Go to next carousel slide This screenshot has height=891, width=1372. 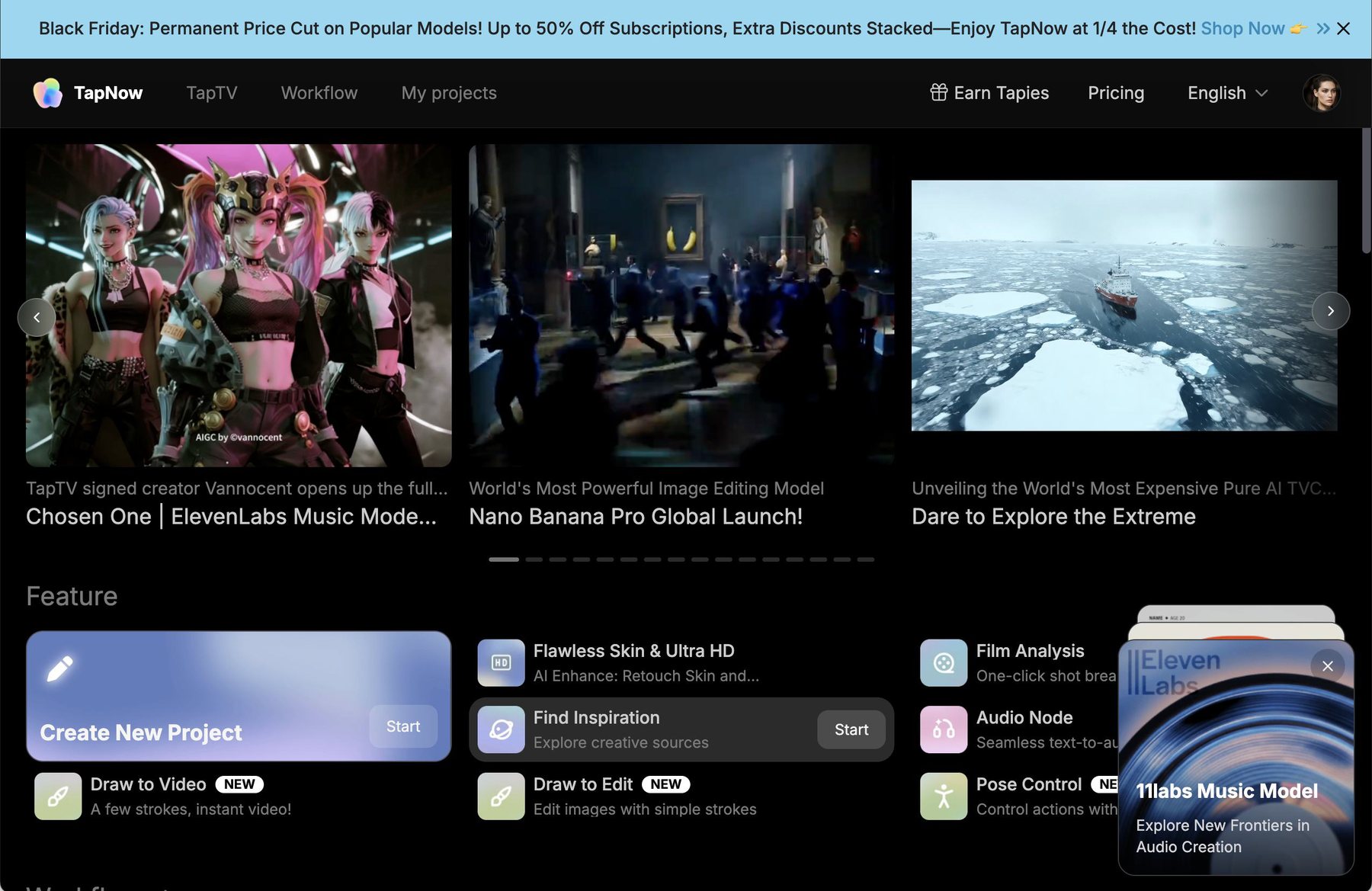pyautogui.click(x=1331, y=311)
